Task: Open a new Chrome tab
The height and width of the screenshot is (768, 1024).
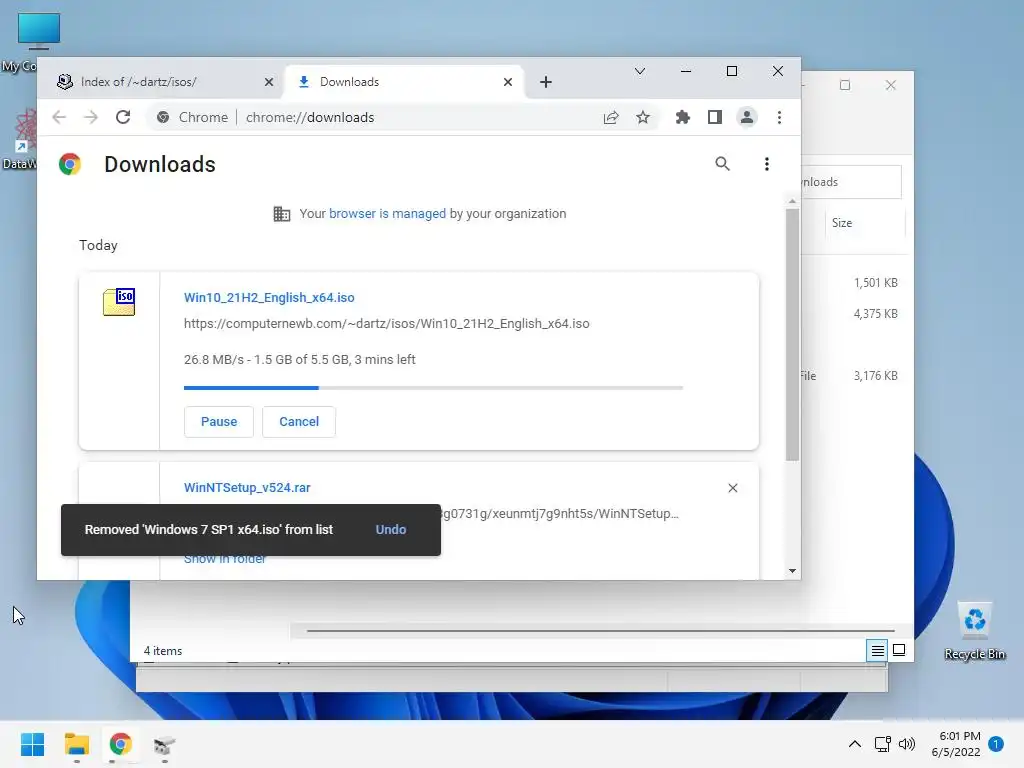Action: click(546, 82)
